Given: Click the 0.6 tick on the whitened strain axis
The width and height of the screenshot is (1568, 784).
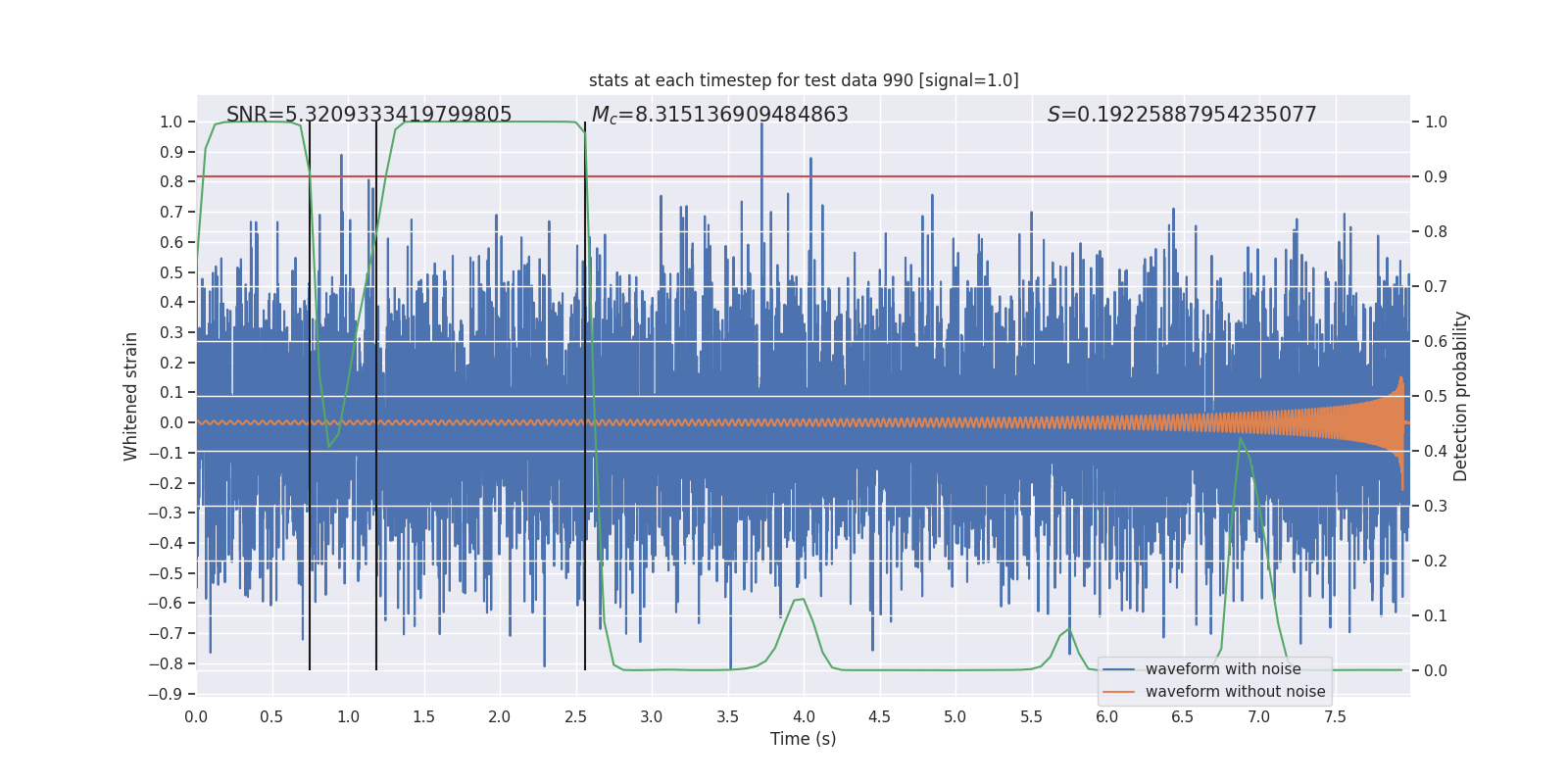Looking at the screenshot, I should pos(171,242).
